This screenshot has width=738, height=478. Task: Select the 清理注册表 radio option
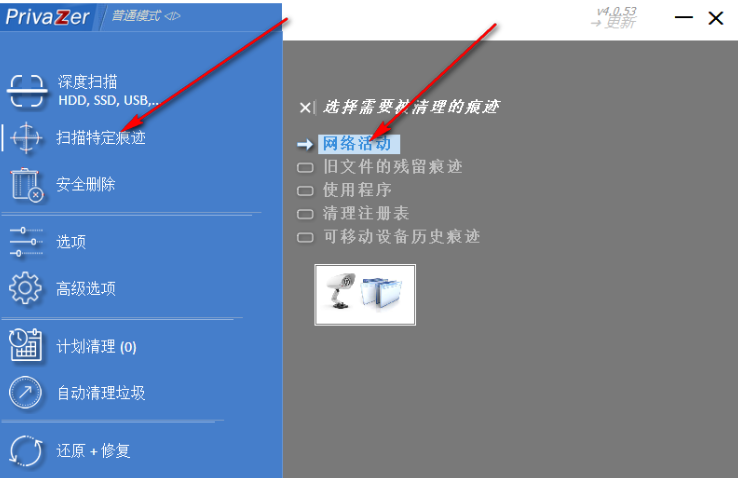click(x=305, y=214)
